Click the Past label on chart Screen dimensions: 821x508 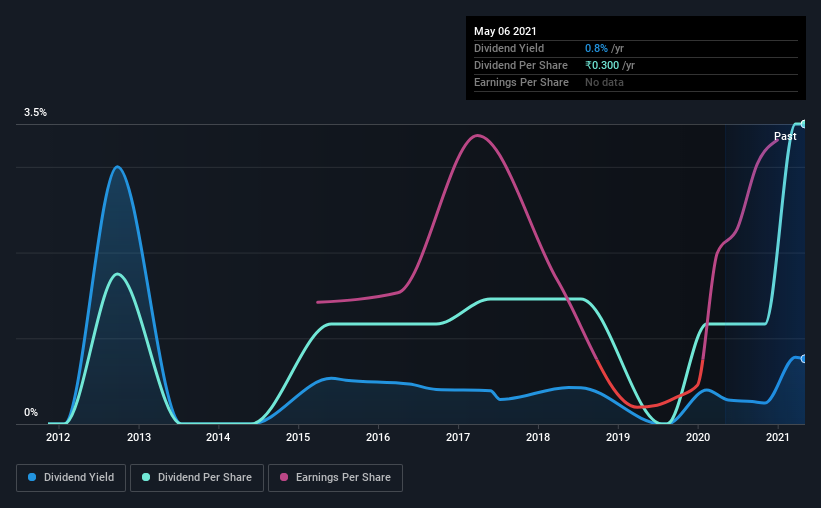[x=785, y=136]
